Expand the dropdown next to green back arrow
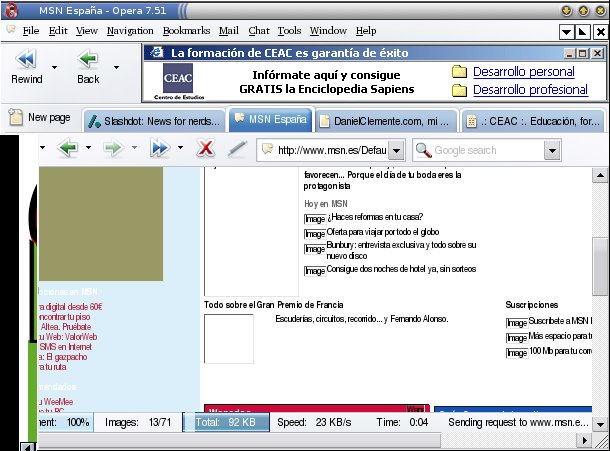This screenshot has width=610, height=451. click(x=89, y=147)
